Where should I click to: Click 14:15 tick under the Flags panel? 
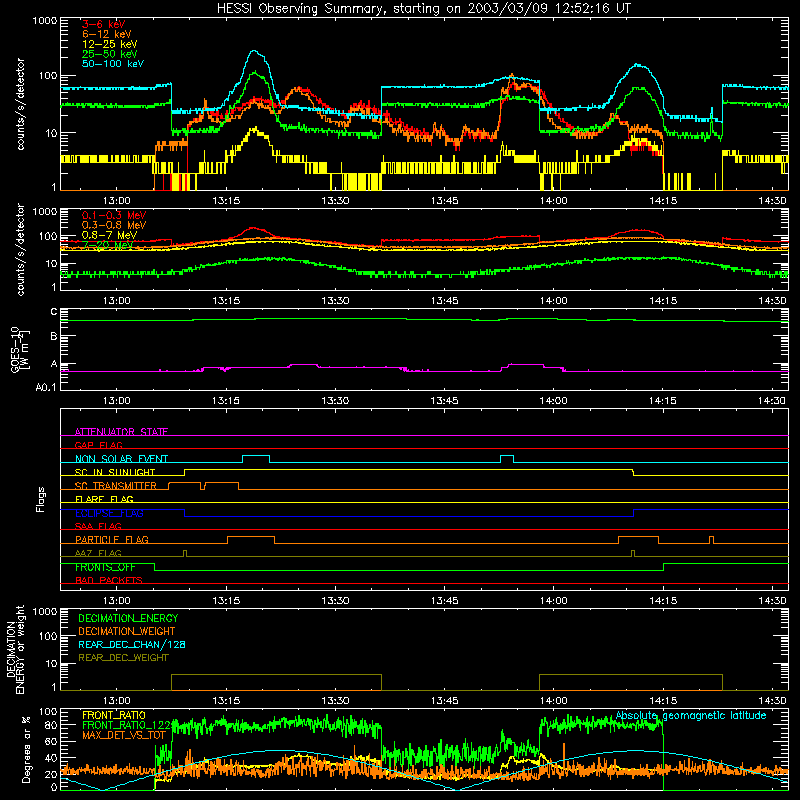(x=663, y=601)
